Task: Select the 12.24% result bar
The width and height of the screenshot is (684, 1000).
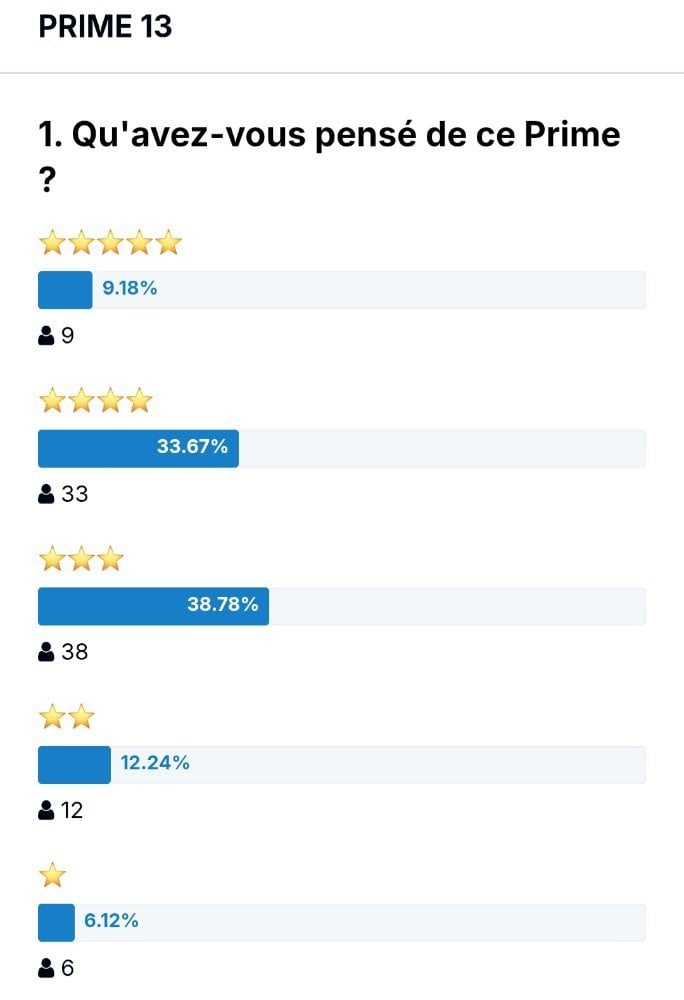Action: click(x=342, y=764)
